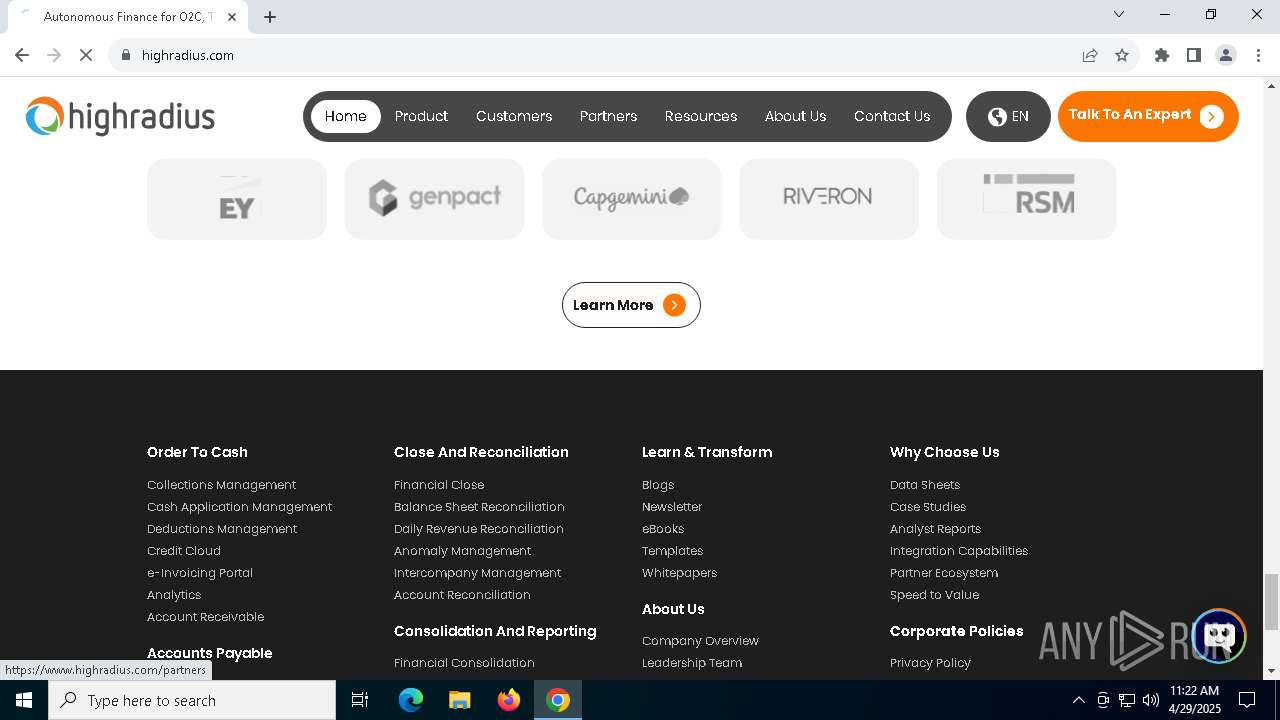Select Home in navigation menu

pos(346,116)
